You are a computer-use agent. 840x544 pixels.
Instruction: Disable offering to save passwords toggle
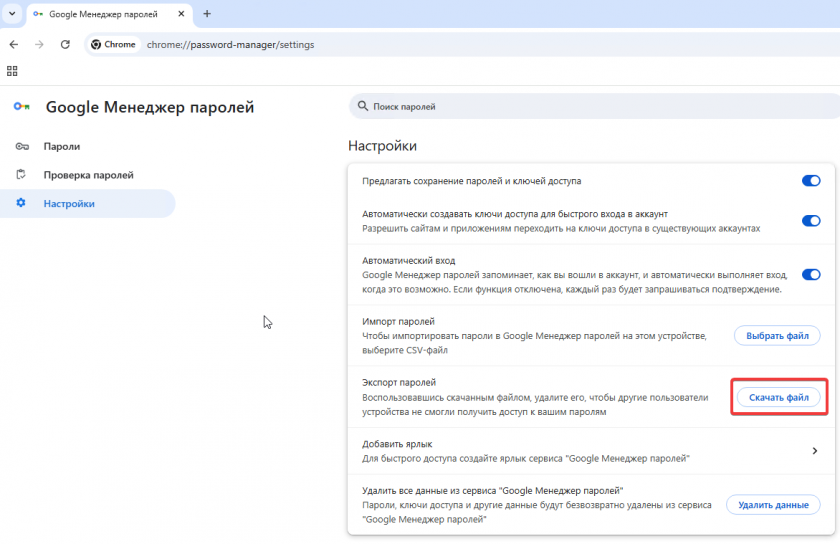click(810, 181)
